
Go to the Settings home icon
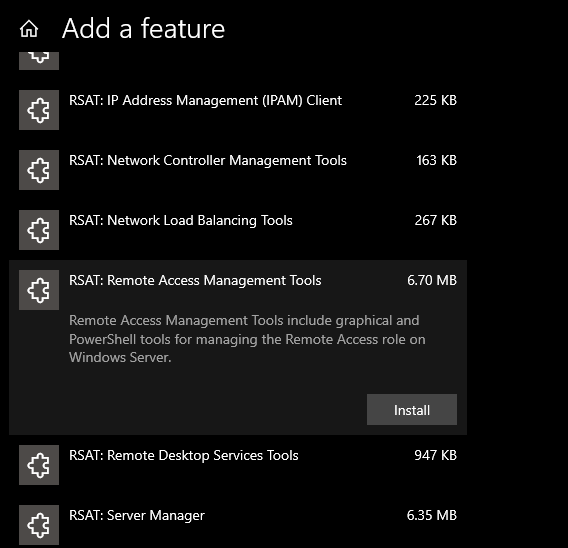(29, 29)
